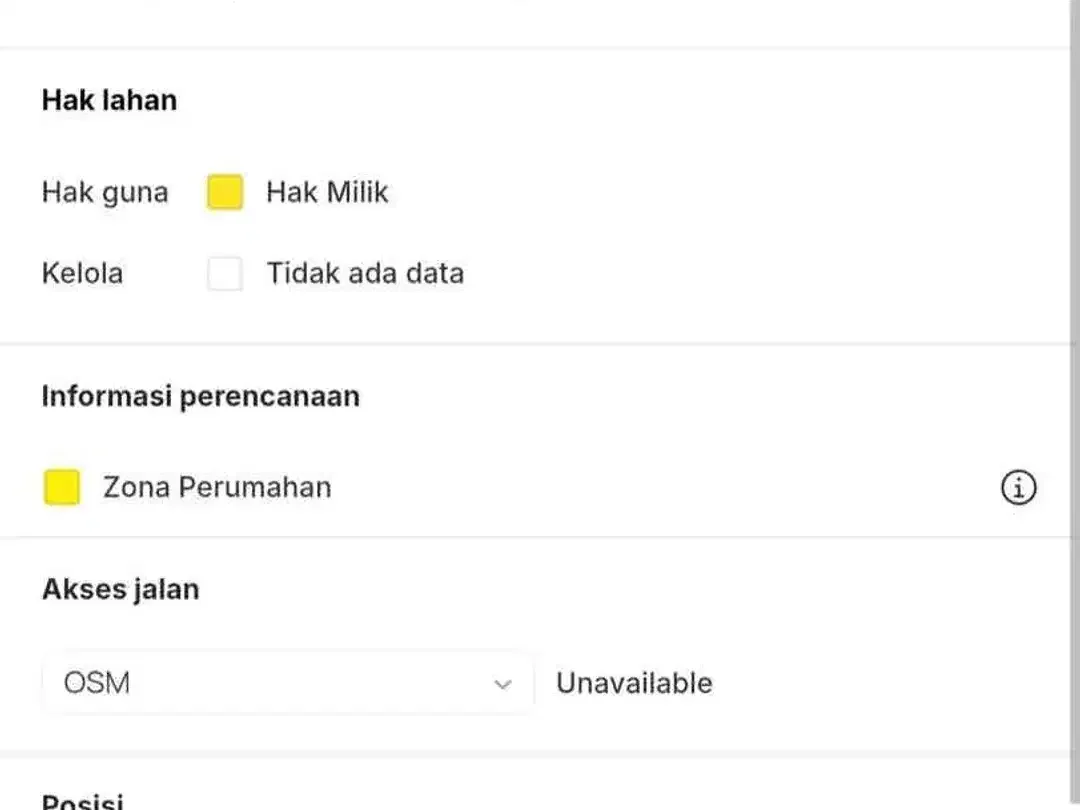The width and height of the screenshot is (1080, 810).
Task: Click the yellow Zona Perumahan swatch
Action: [x=62, y=488]
